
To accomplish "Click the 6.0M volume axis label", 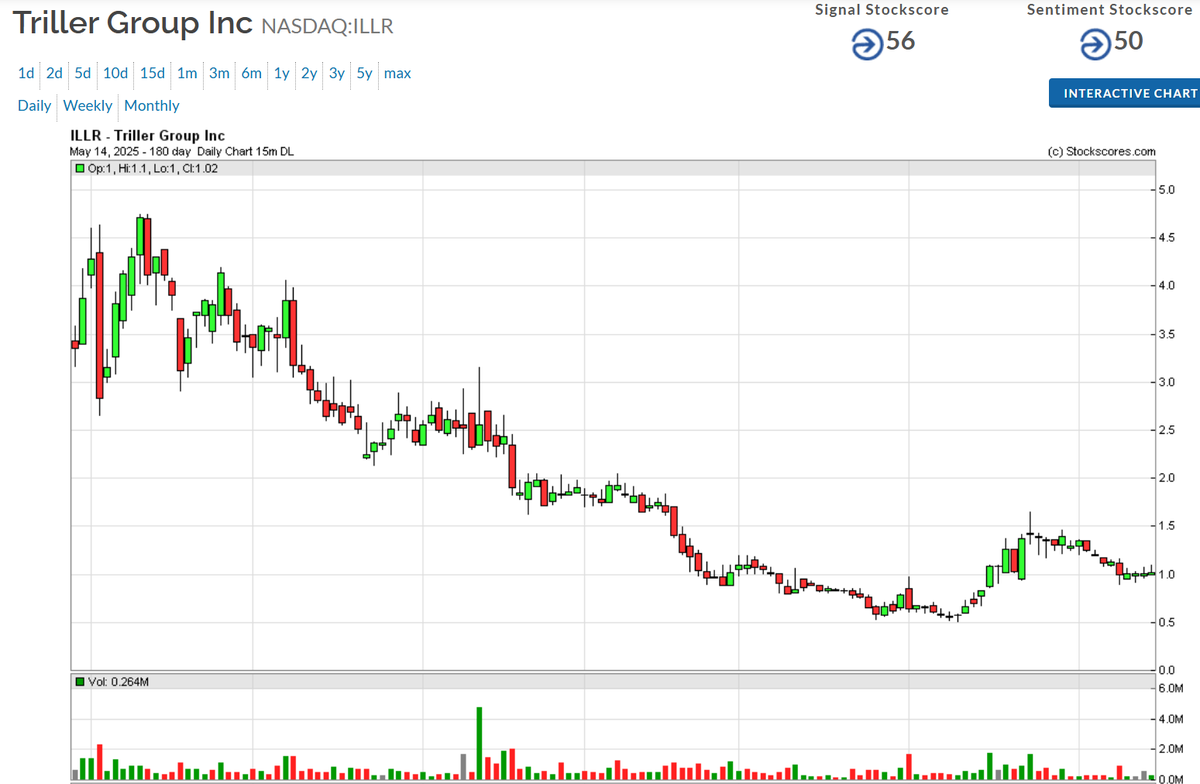I will click(1171, 689).
